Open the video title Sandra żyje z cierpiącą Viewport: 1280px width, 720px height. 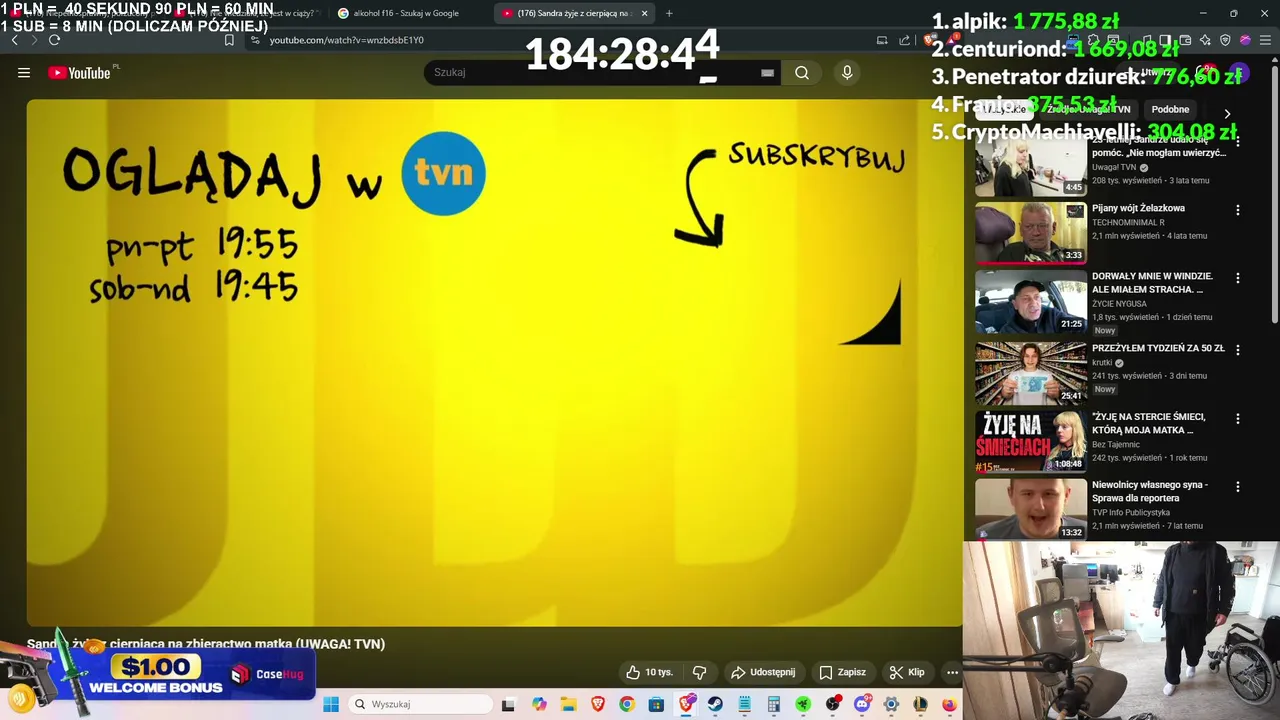coord(206,644)
